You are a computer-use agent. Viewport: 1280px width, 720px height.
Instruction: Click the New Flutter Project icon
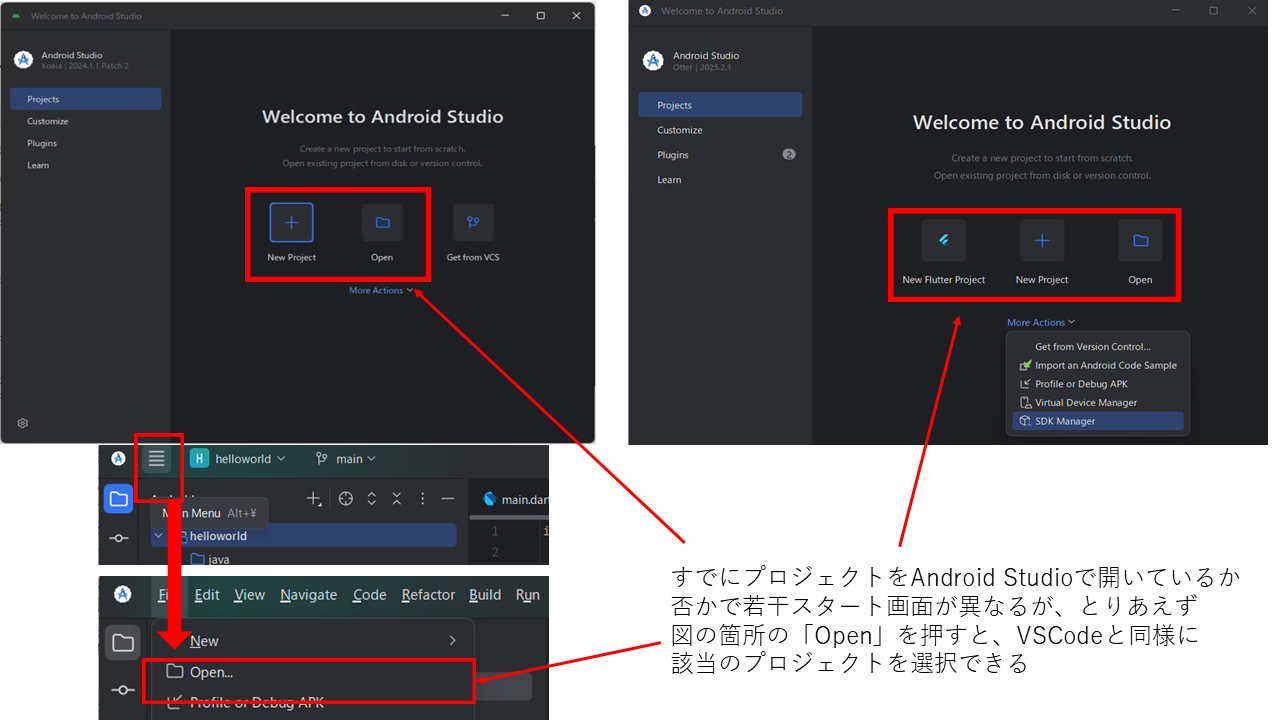point(943,240)
